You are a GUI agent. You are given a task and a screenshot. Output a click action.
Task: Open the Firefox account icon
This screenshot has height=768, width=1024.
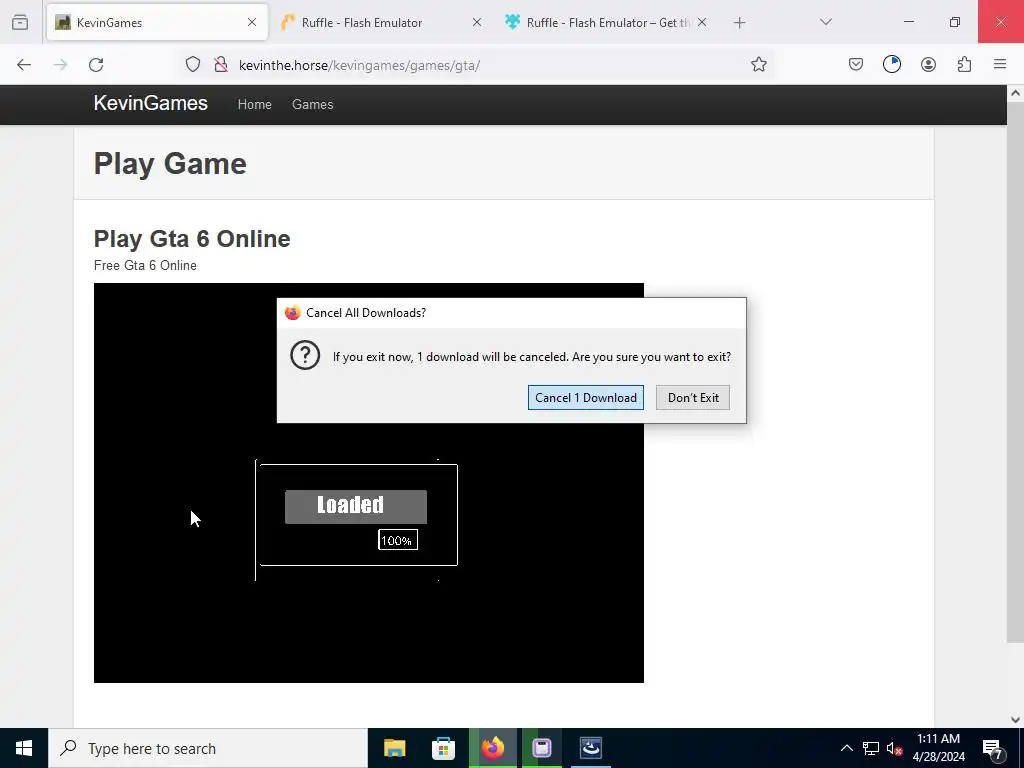click(928, 64)
